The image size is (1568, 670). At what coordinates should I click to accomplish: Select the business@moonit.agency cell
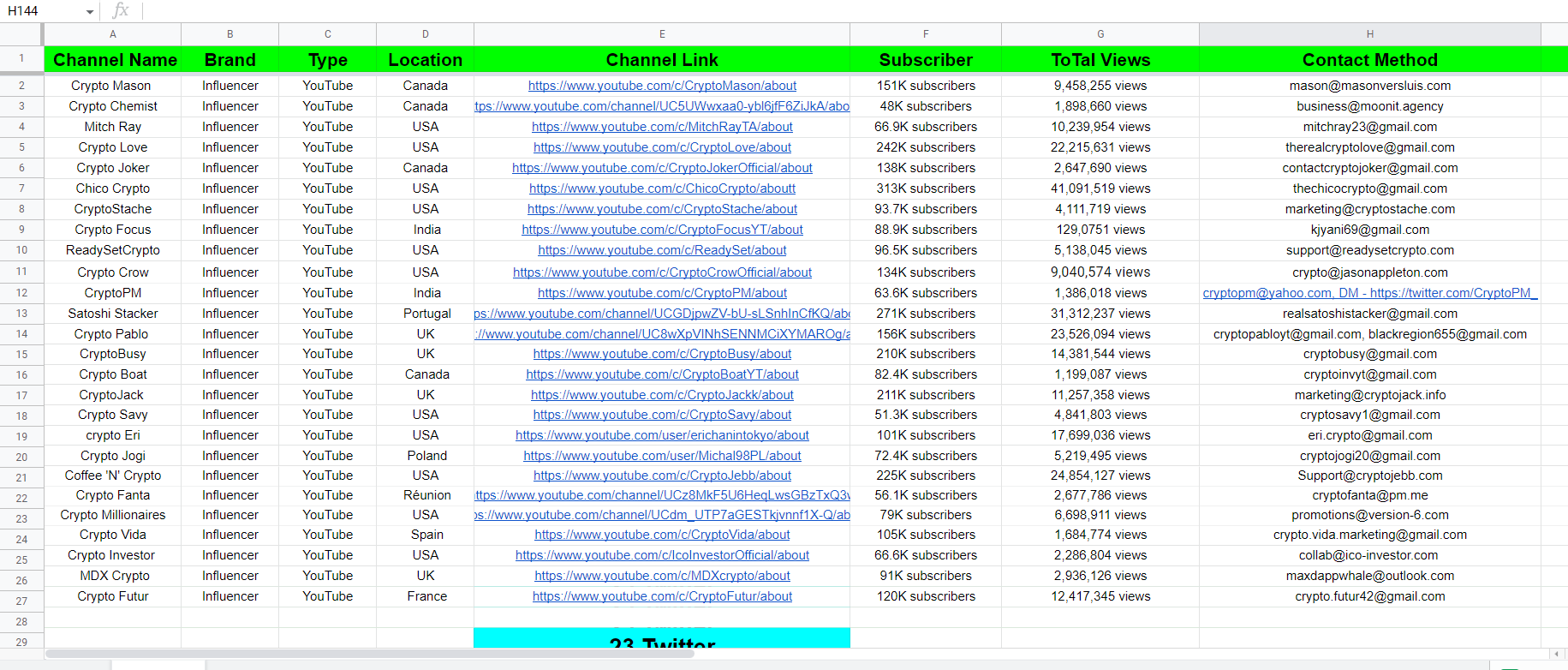1370,106
